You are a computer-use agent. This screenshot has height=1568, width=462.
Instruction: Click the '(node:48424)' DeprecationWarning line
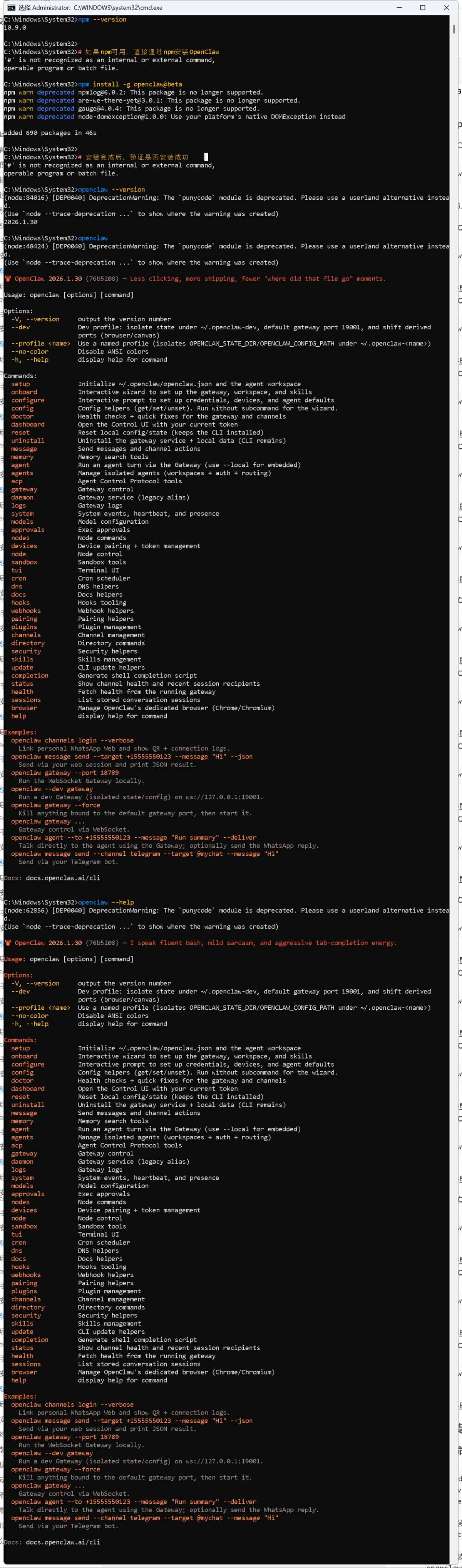pos(226,247)
